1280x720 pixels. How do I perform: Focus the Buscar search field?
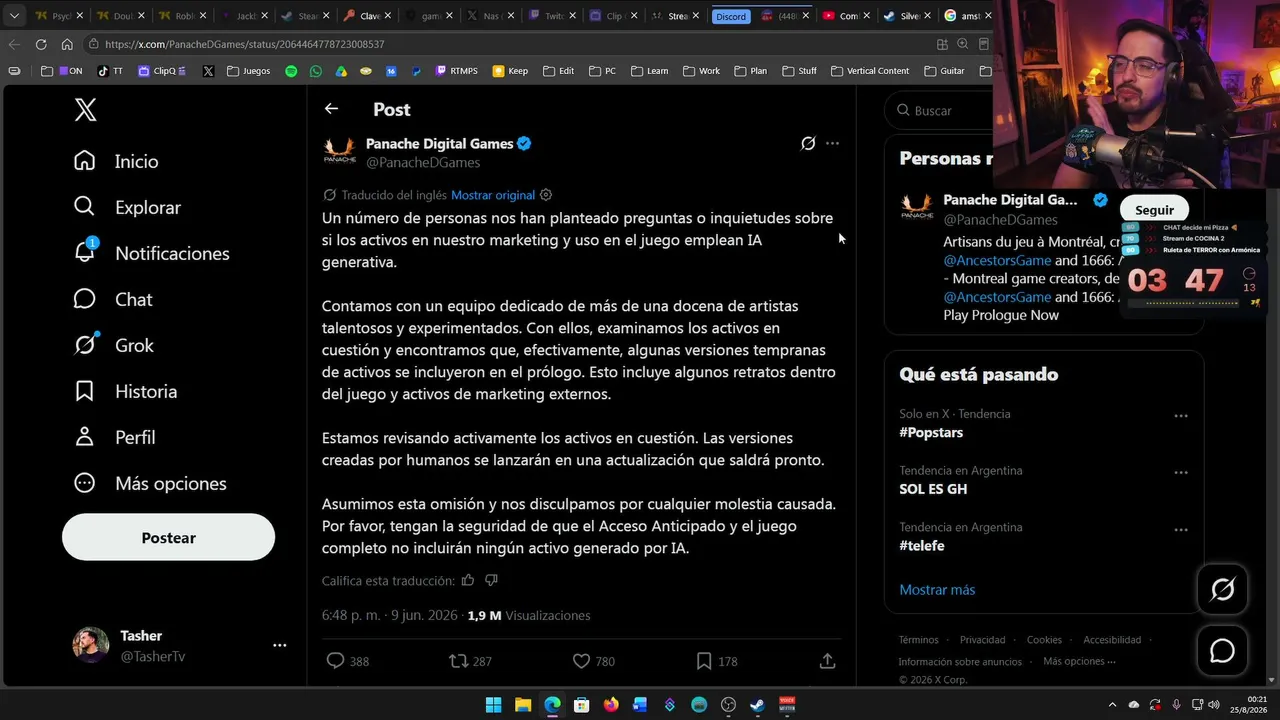(x=940, y=110)
